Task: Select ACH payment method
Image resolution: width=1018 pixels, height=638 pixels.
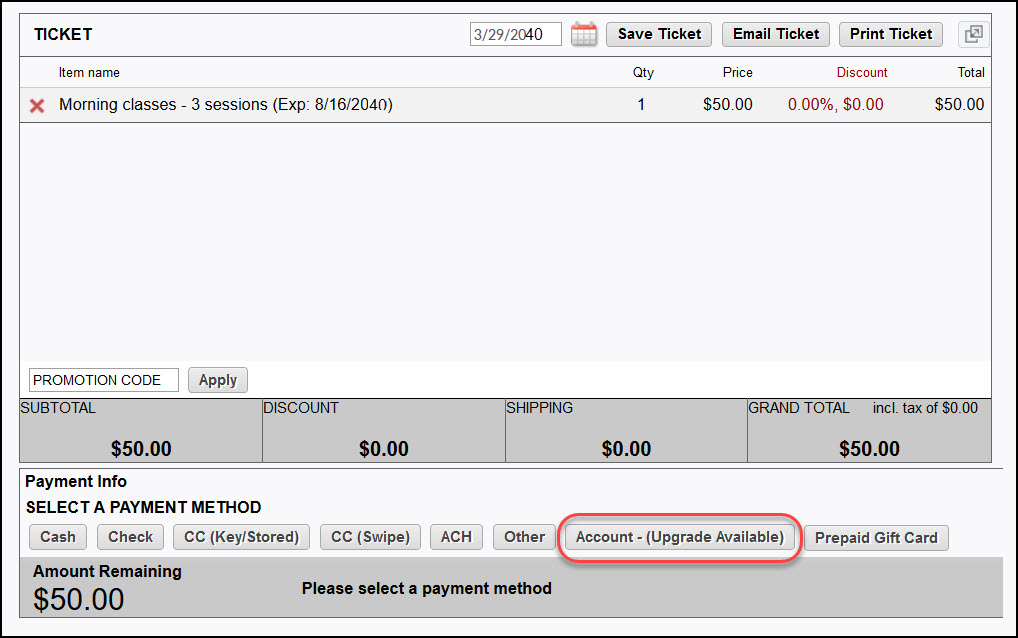Action: [456, 537]
